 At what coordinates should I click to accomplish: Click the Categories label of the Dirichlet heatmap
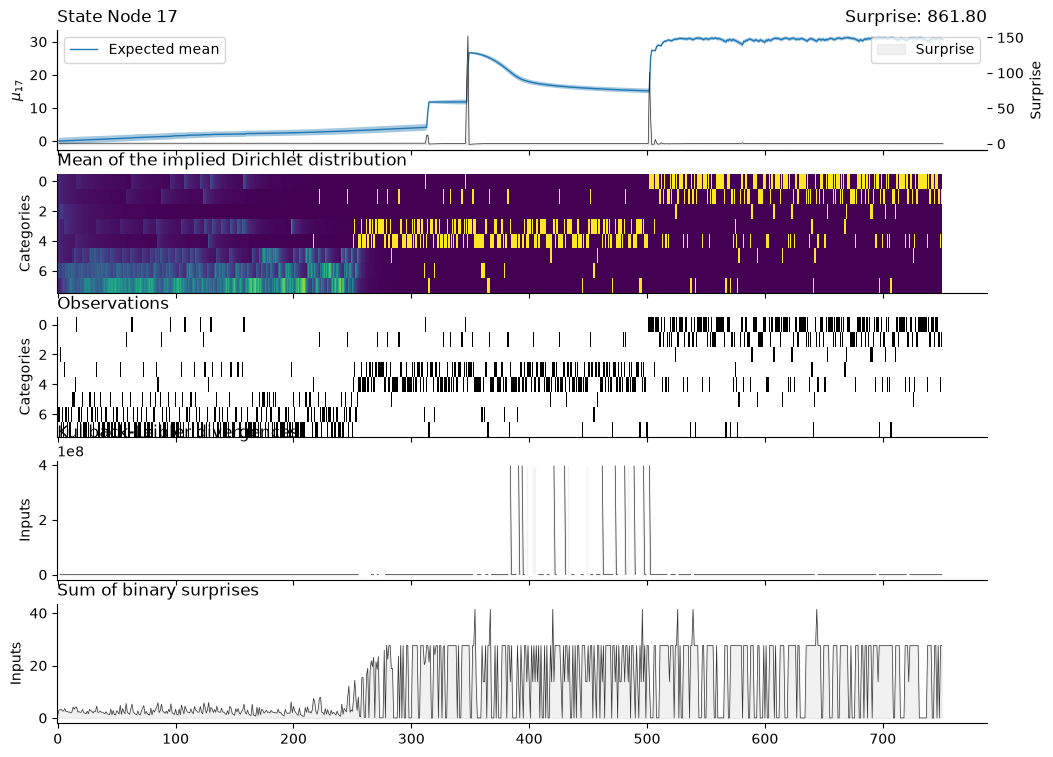coord(25,233)
